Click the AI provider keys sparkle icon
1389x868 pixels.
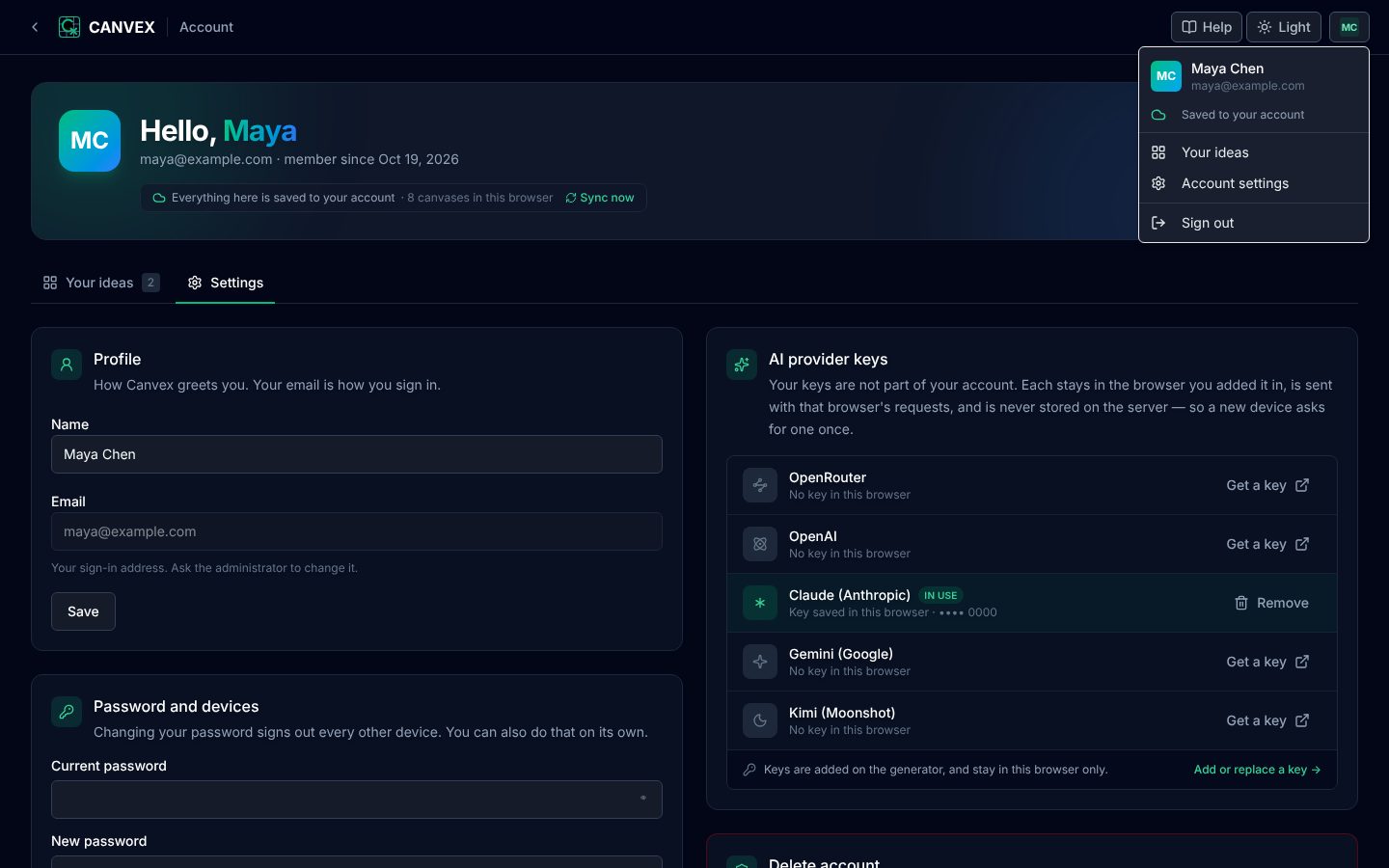pos(742,365)
